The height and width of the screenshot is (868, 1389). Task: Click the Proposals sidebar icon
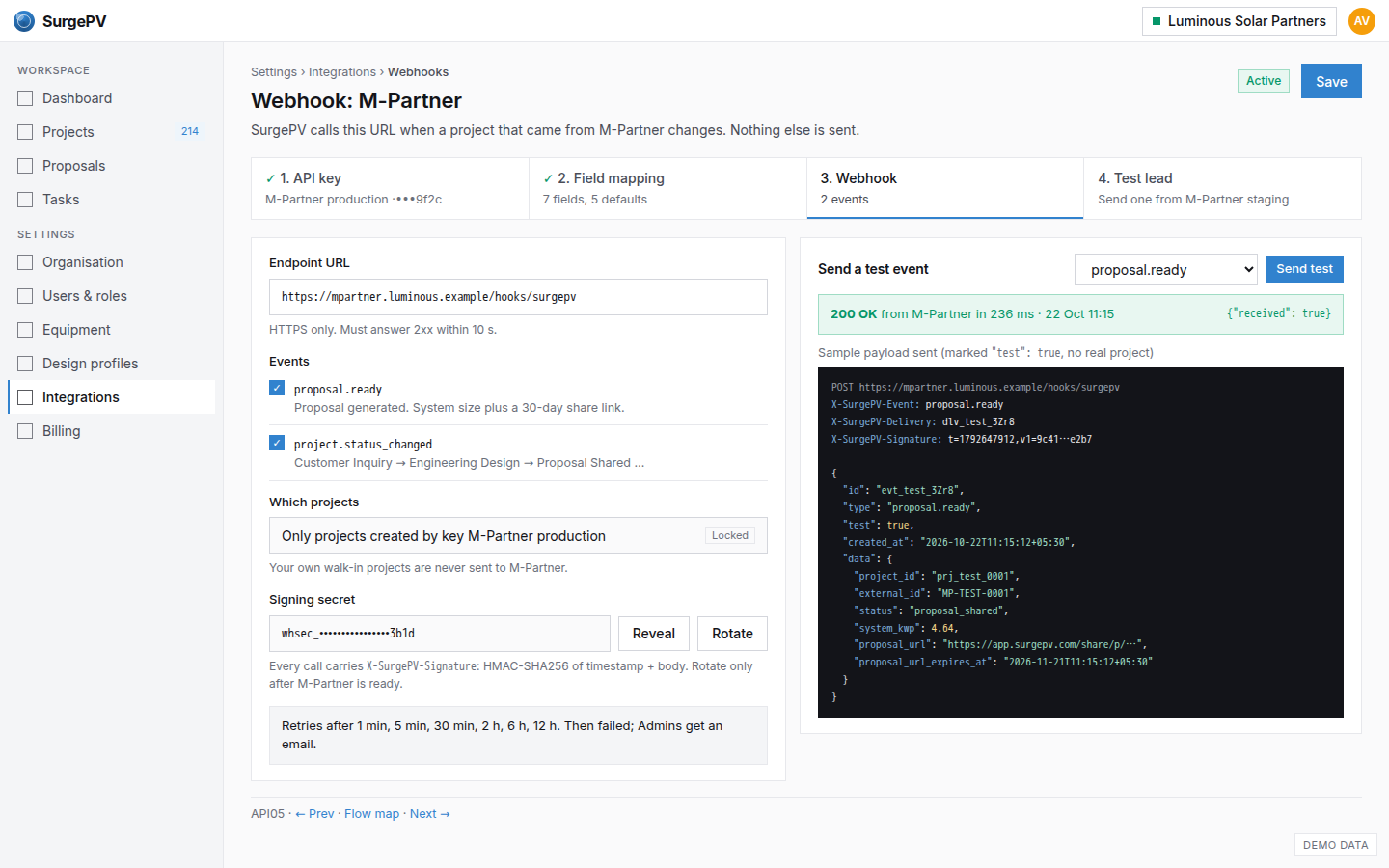[25, 166]
